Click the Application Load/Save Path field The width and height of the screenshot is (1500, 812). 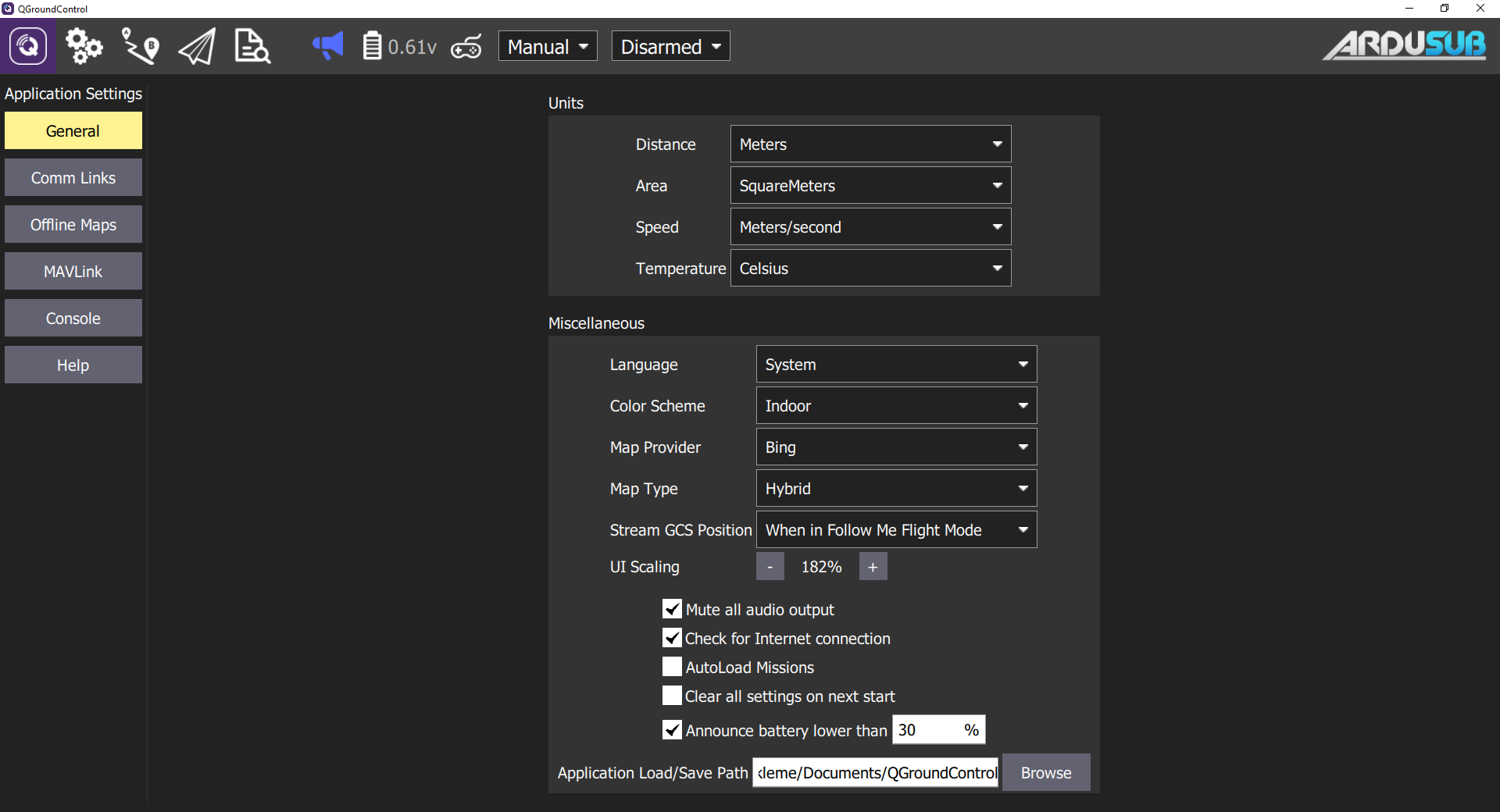point(875,772)
